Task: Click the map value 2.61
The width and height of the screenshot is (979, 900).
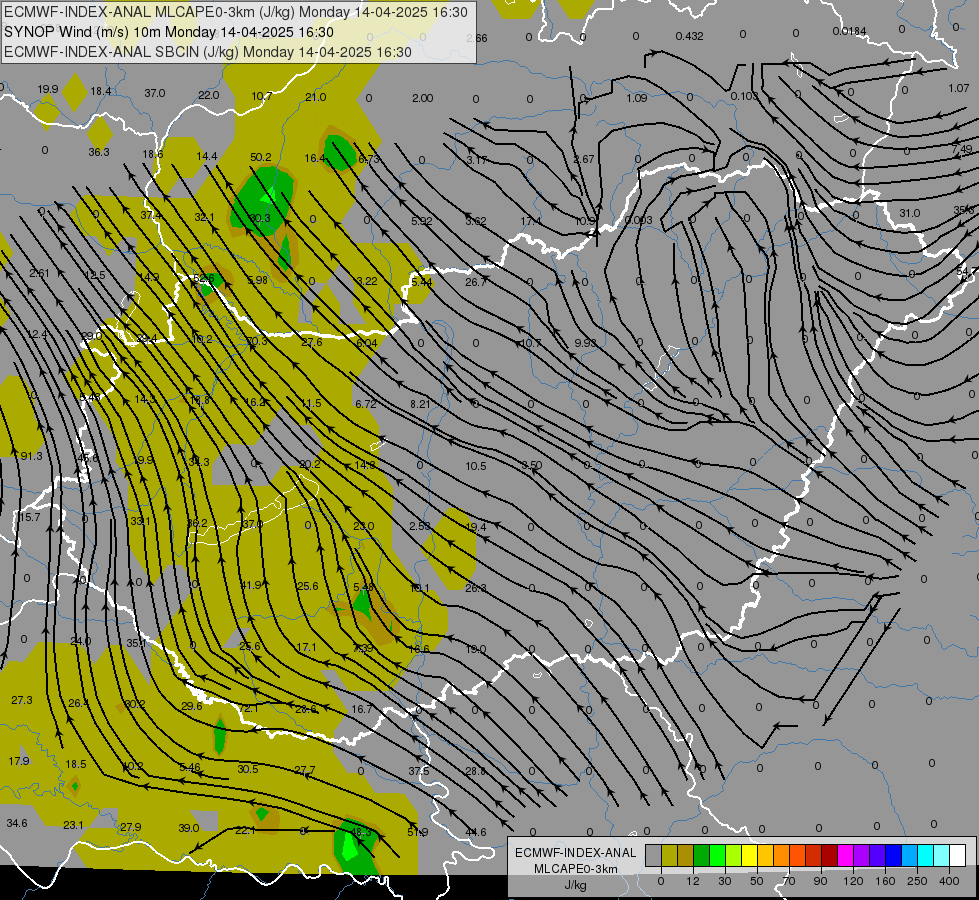Action: 39,273
